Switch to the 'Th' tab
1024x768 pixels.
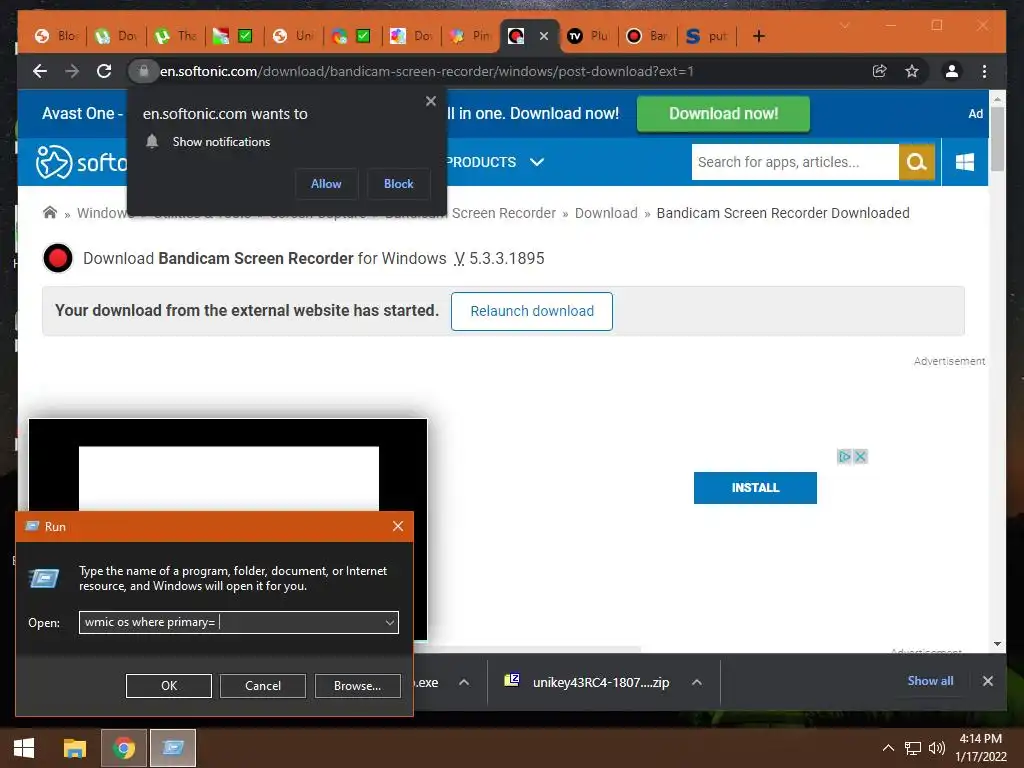click(x=176, y=36)
